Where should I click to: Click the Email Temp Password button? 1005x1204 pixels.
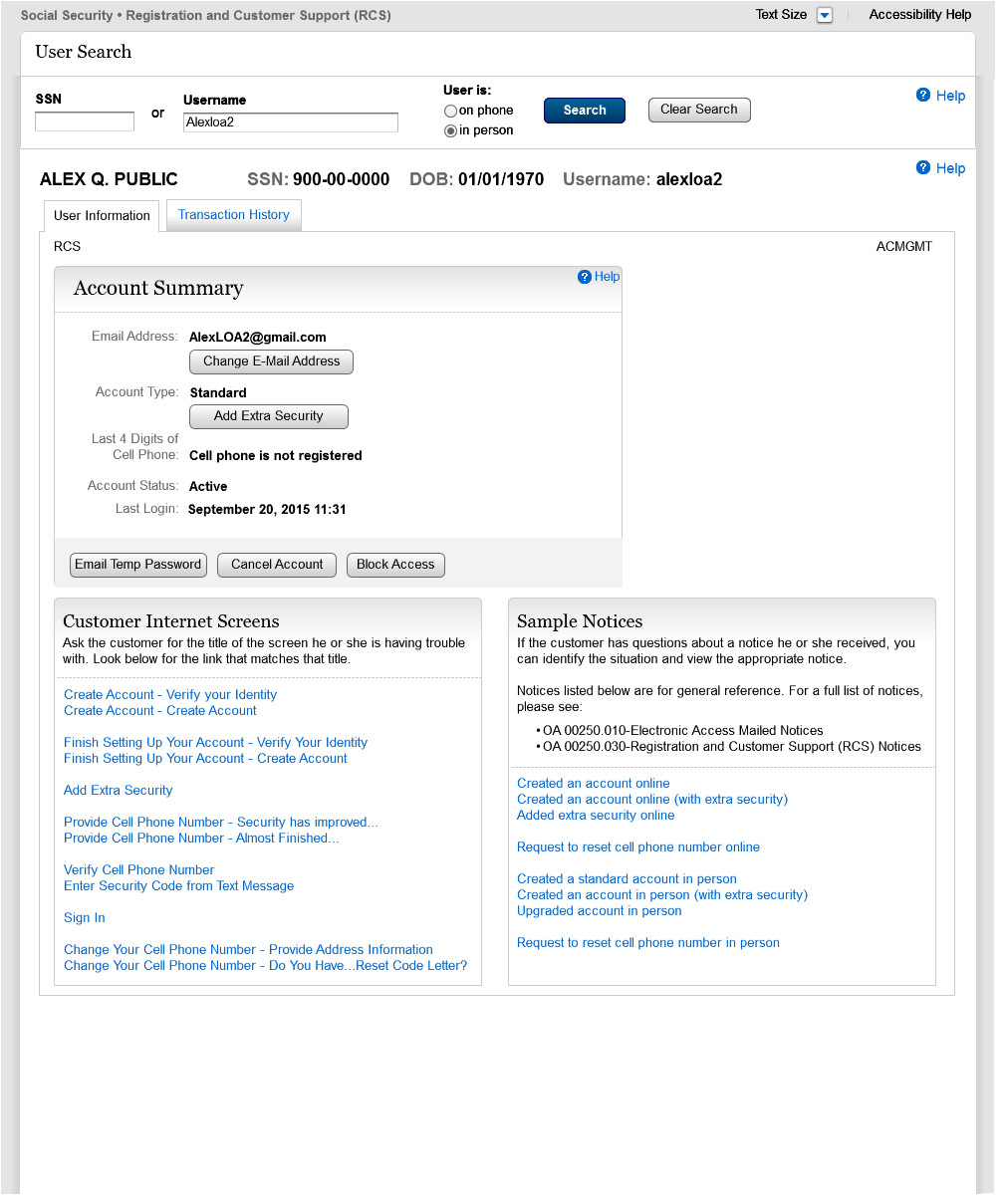(x=138, y=565)
